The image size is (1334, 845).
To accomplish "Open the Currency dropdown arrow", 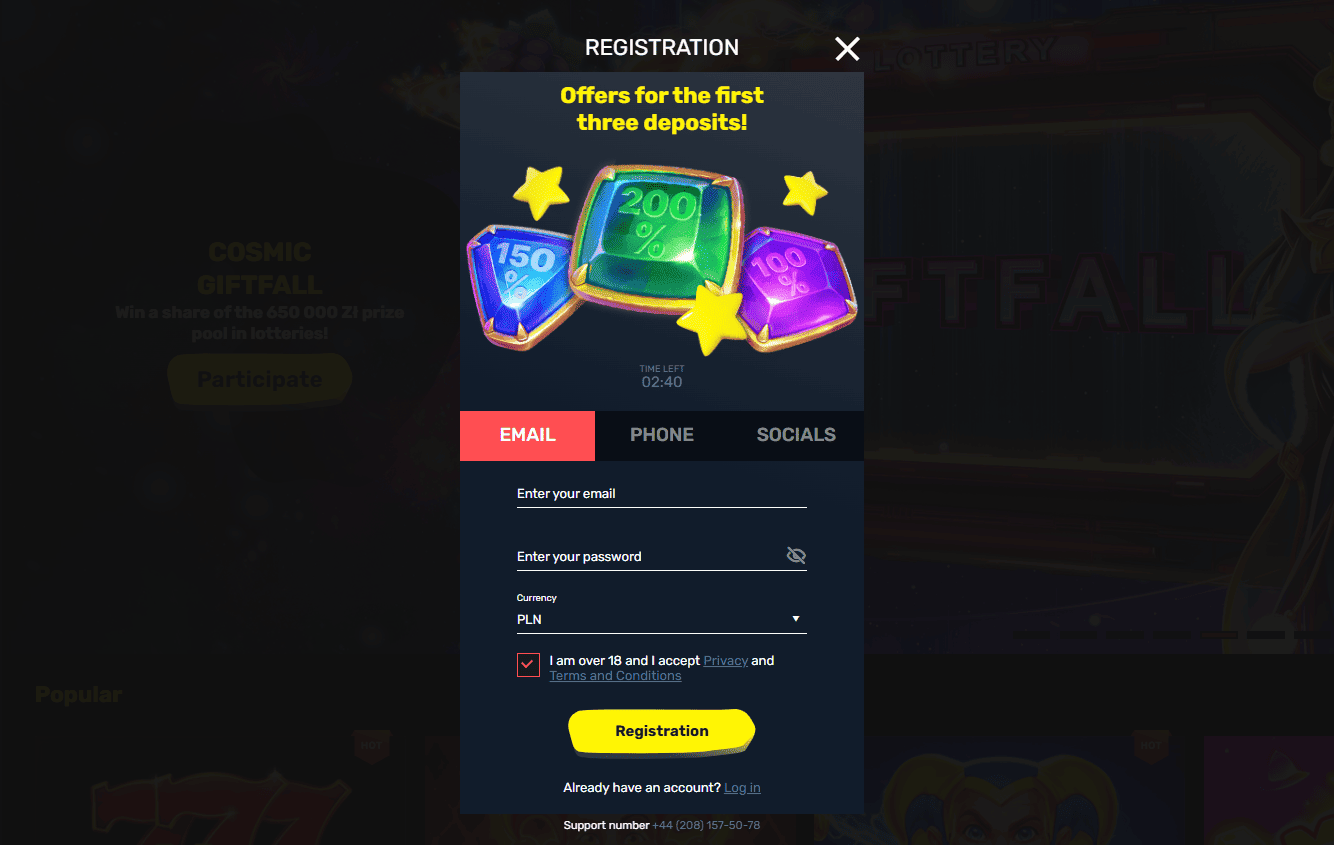I will [x=796, y=619].
